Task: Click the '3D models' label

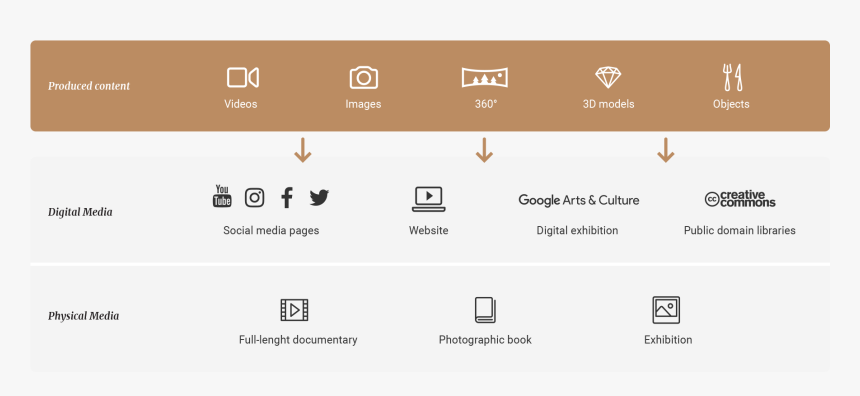Action: (x=608, y=104)
